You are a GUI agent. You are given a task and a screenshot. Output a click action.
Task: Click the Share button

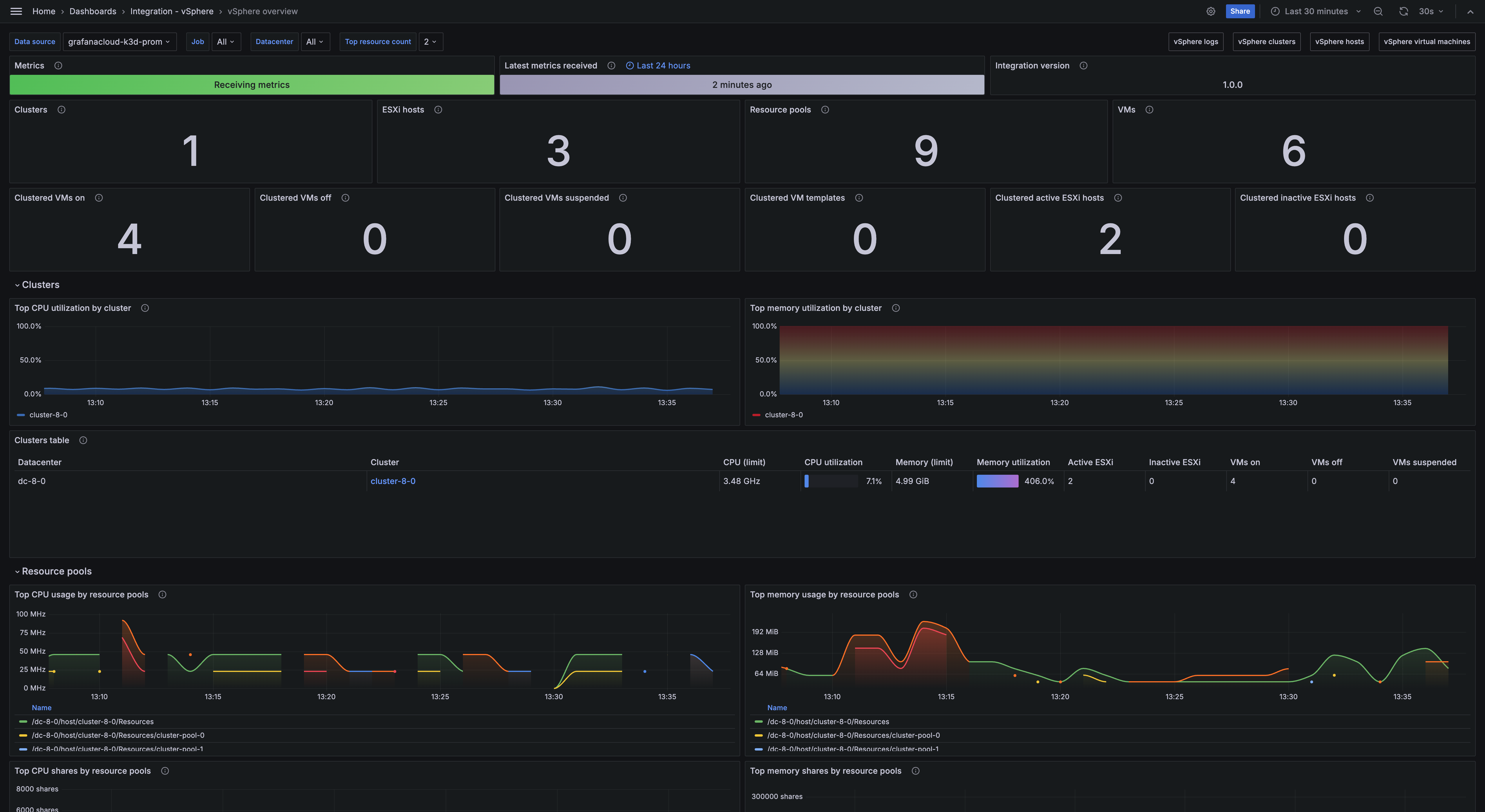pos(1240,11)
